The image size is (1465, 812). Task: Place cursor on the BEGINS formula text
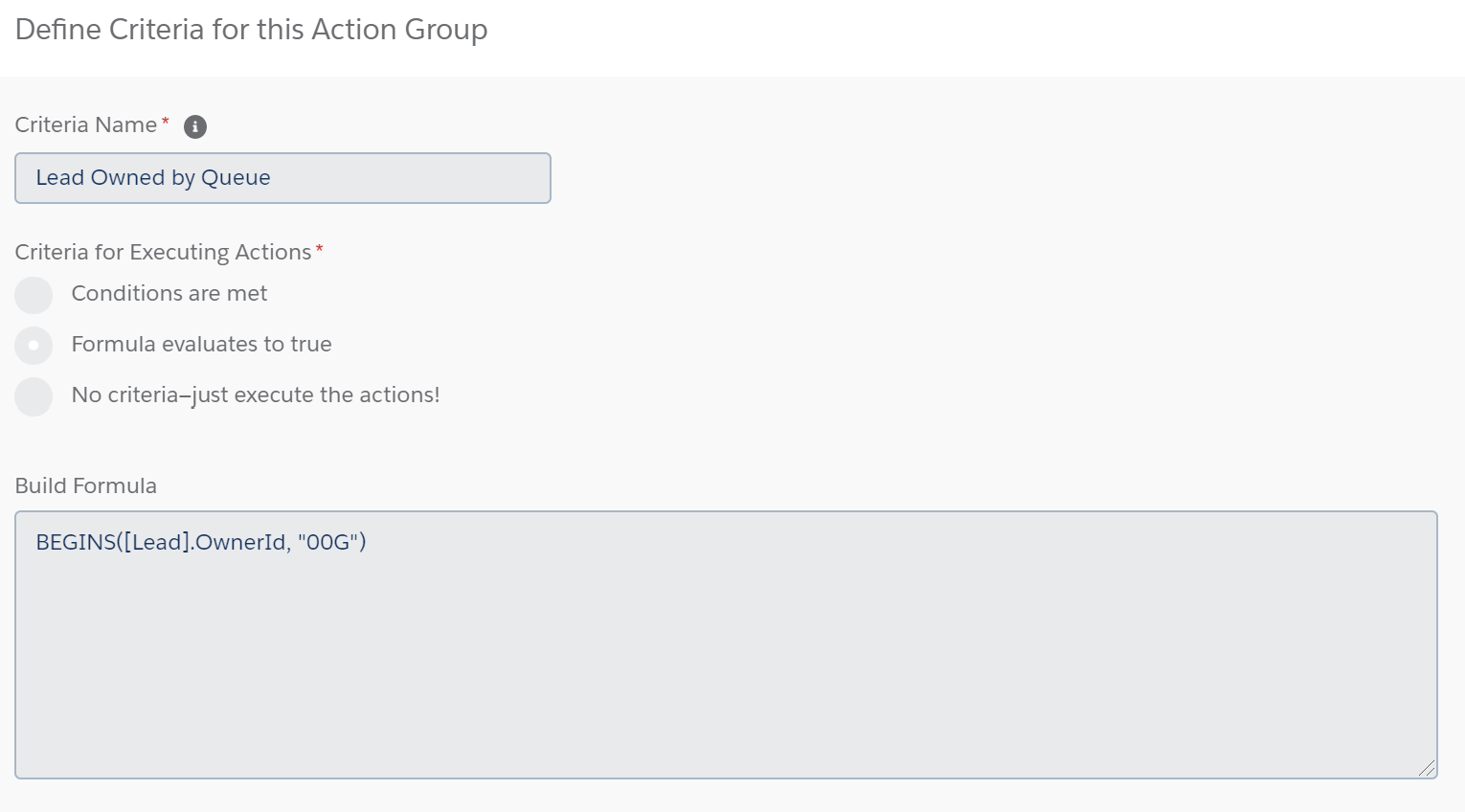[x=77, y=543]
